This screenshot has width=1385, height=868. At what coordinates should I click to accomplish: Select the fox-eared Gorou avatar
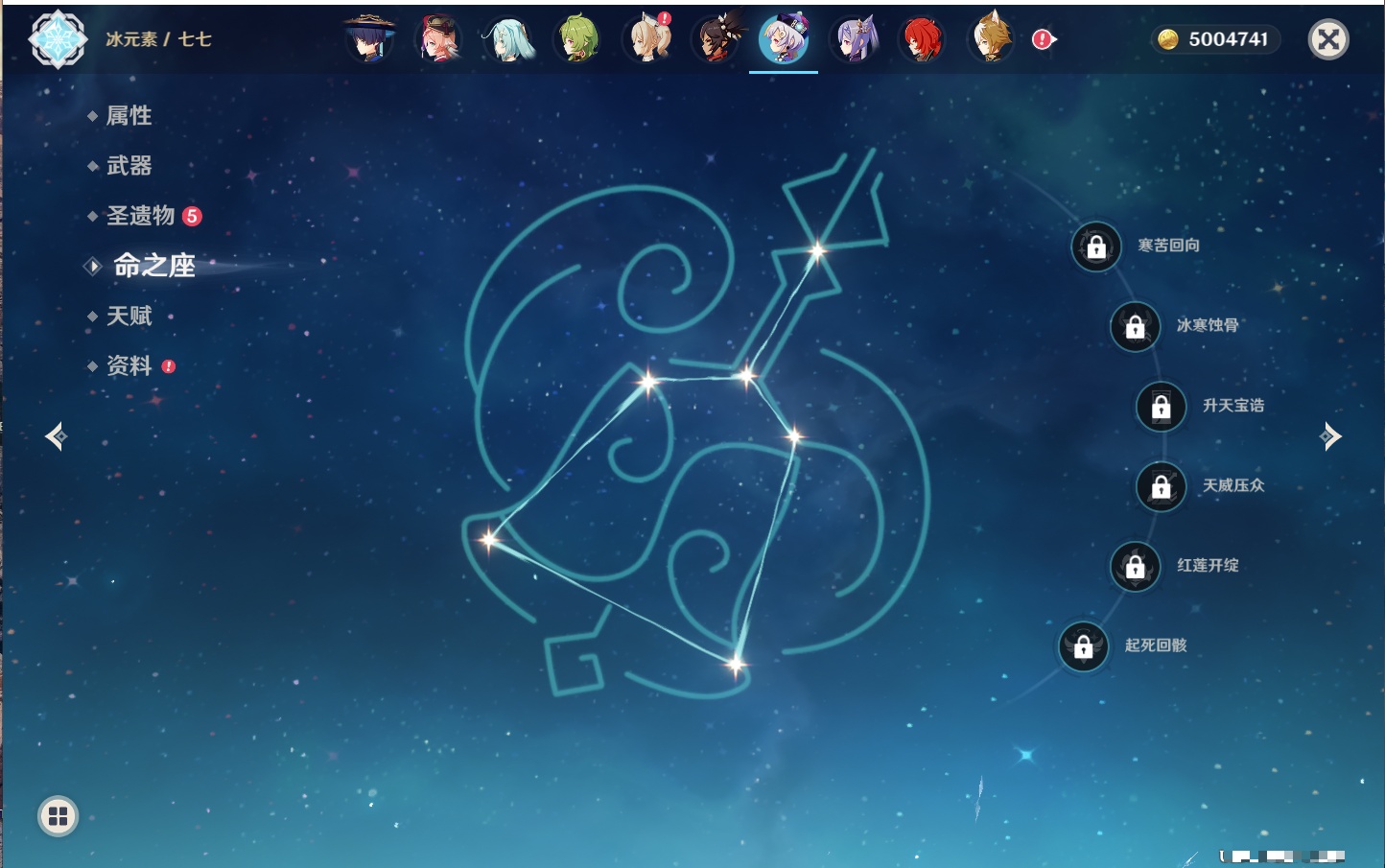[991, 39]
